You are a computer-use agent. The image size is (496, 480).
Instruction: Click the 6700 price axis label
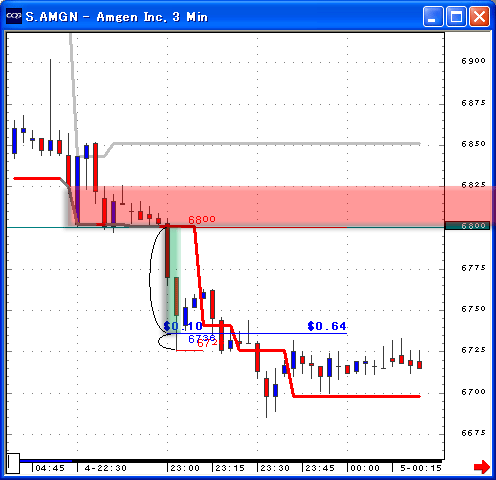[473, 391]
